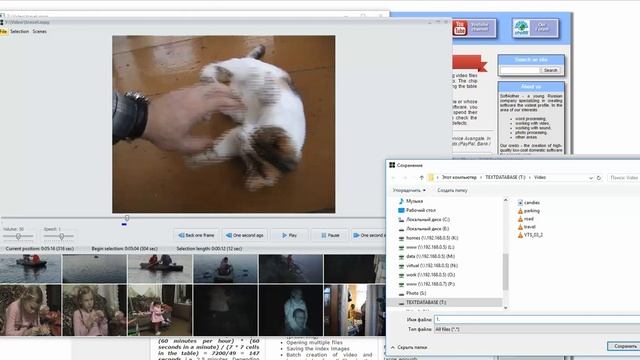Click the 'Имя файла' filename field

tap(537, 320)
